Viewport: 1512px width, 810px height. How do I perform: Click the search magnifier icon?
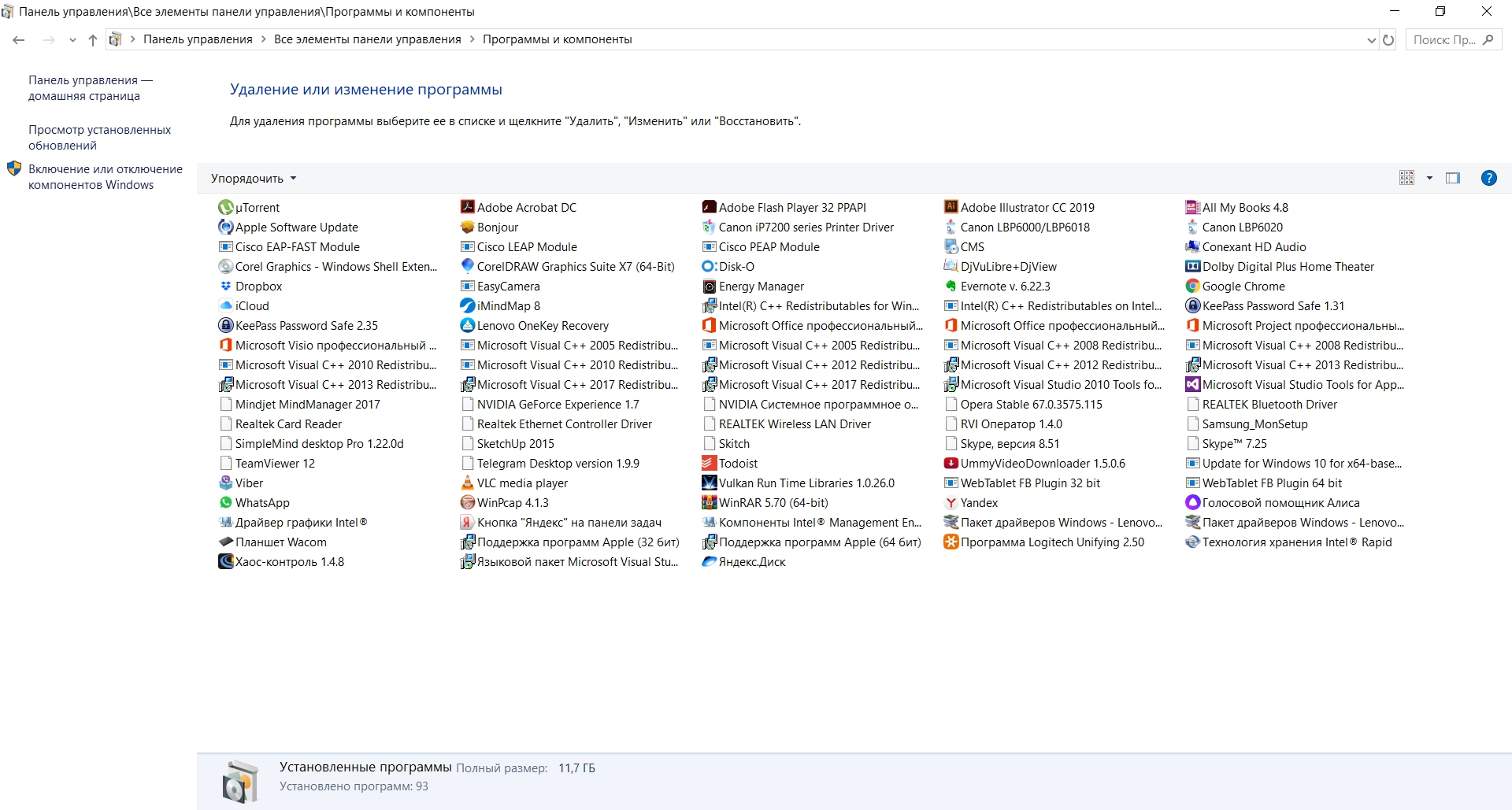[x=1488, y=39]
